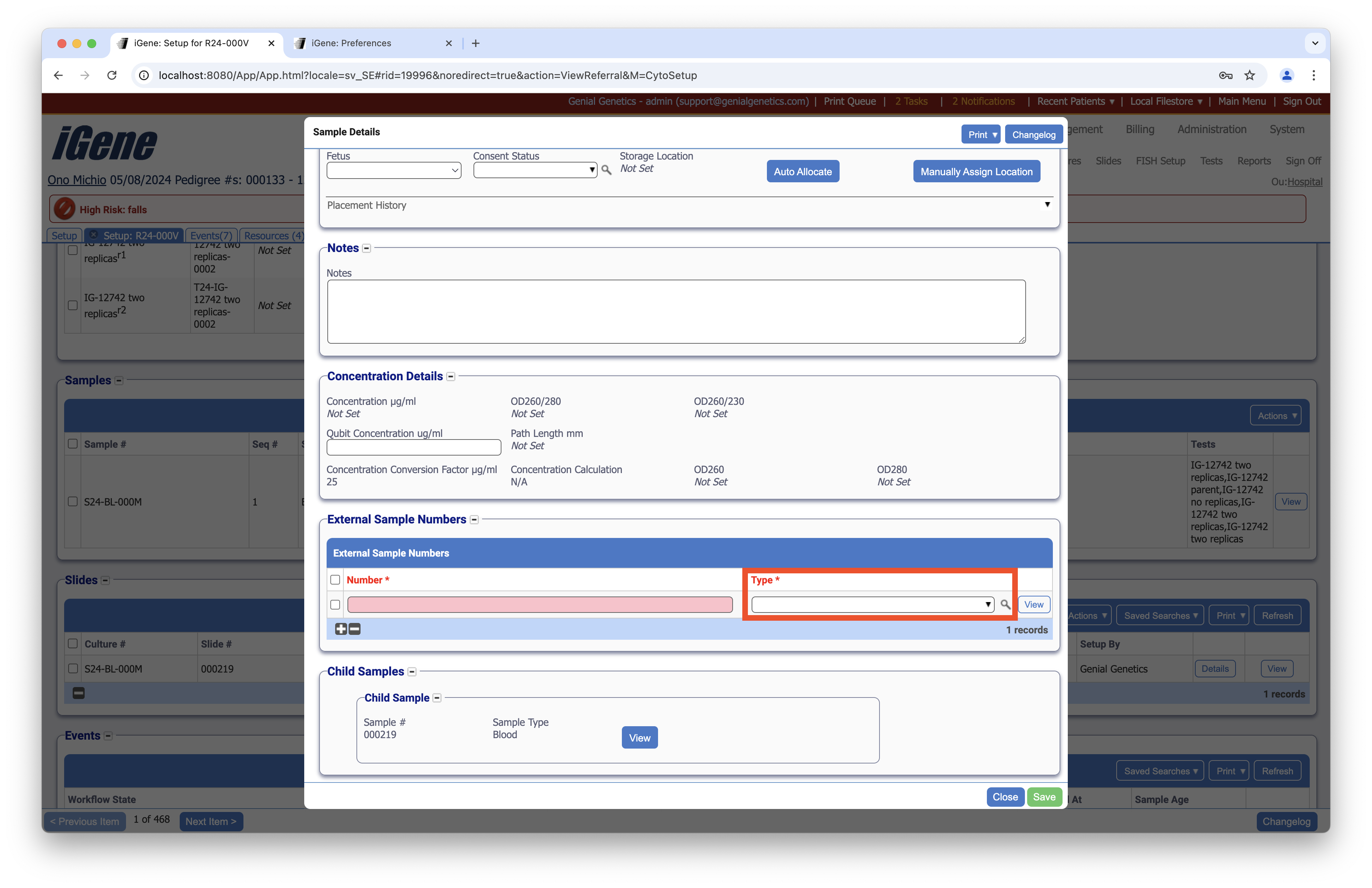
Task: Click Manually Assign Location
Action: pos(976,171)
